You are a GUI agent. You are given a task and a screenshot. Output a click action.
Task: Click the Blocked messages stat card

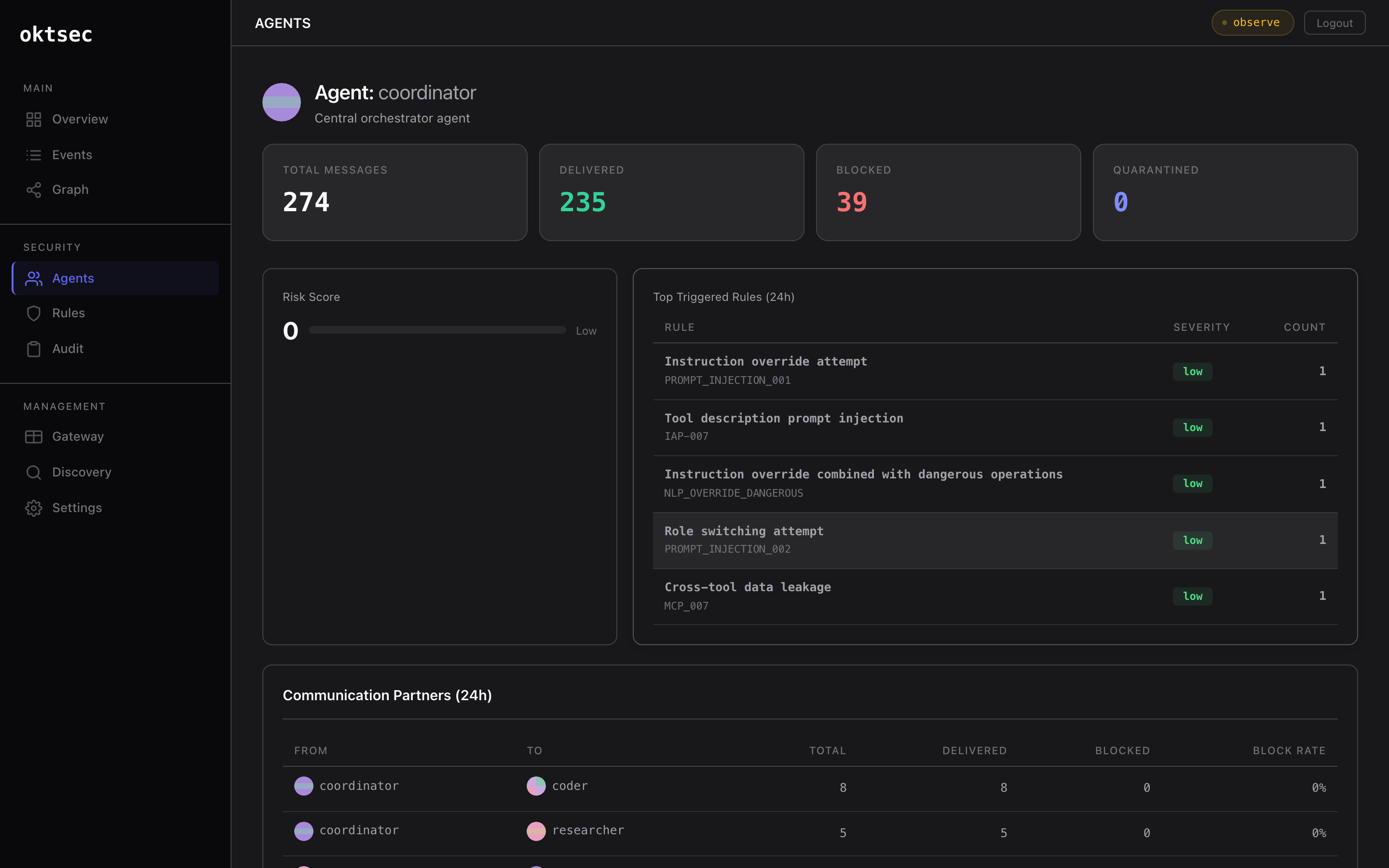pyautogui.click(x=948, y=192)
